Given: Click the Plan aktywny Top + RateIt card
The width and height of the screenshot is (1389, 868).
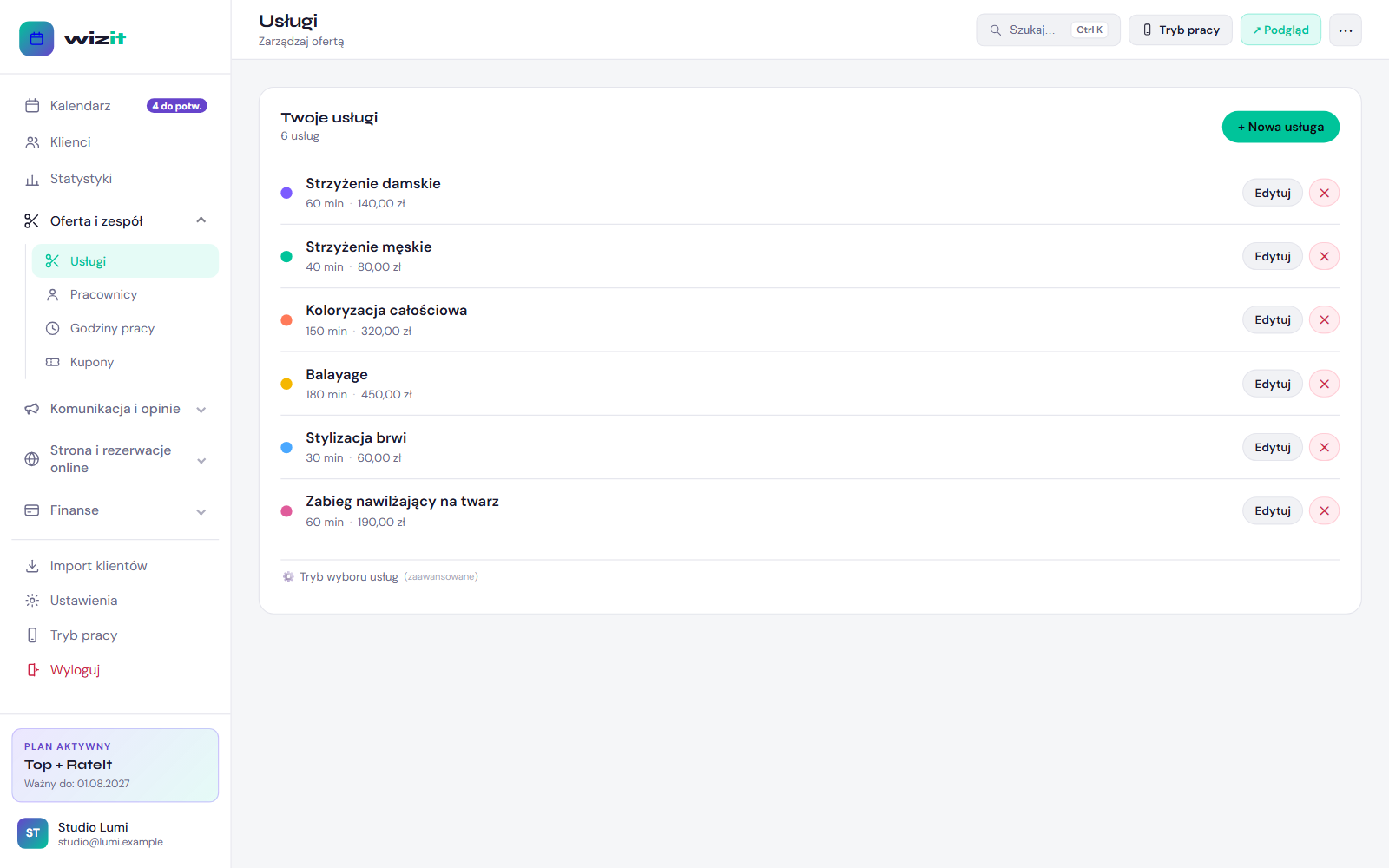Looking at the screenshot, I should click(115, 766).
